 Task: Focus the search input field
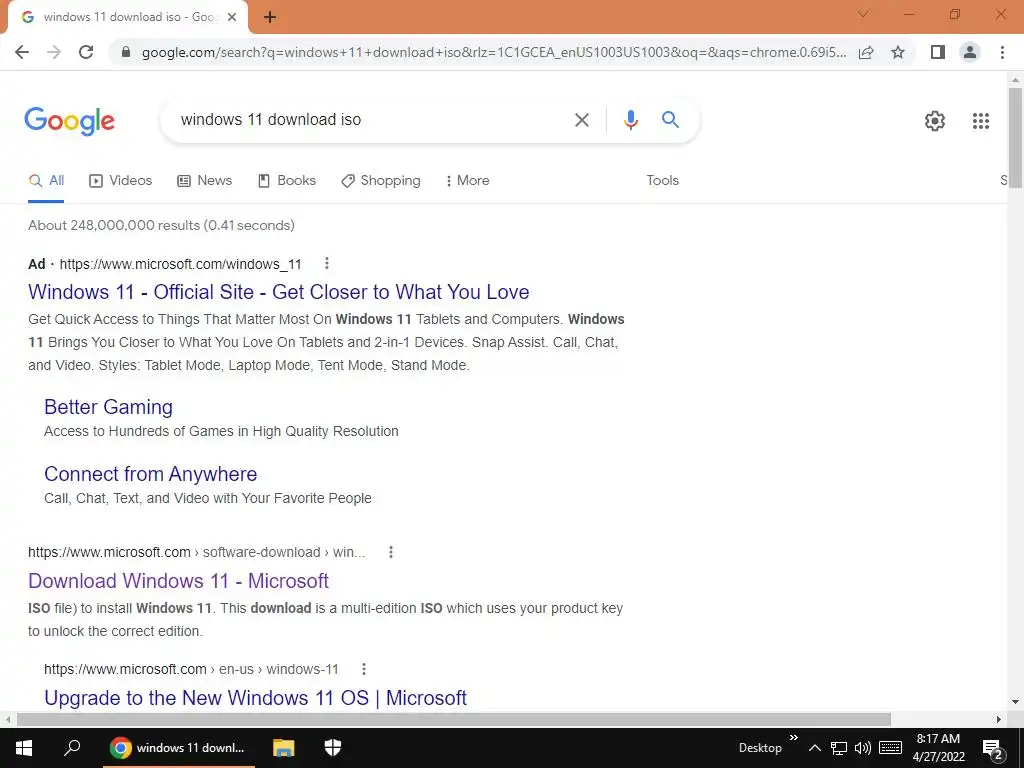(372, 120)
